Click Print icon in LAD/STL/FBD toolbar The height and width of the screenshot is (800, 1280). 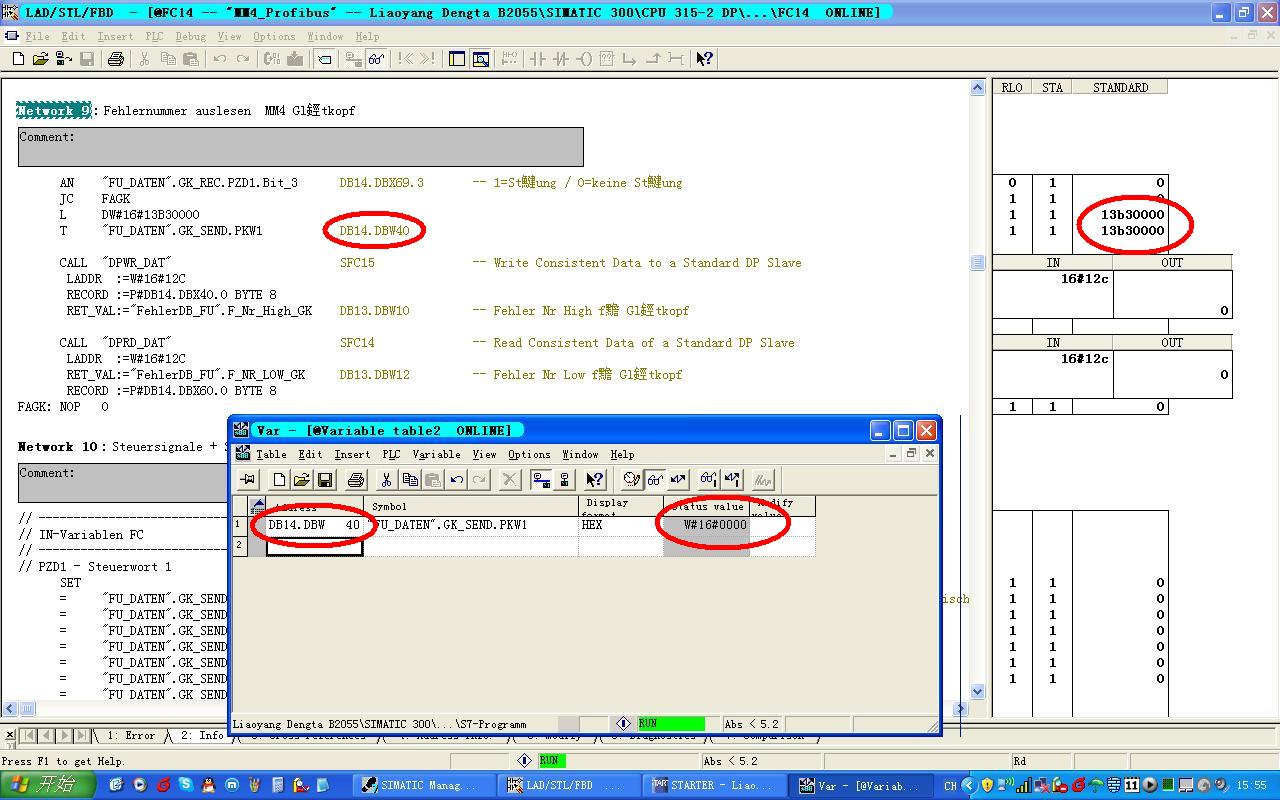coord(115,59)
